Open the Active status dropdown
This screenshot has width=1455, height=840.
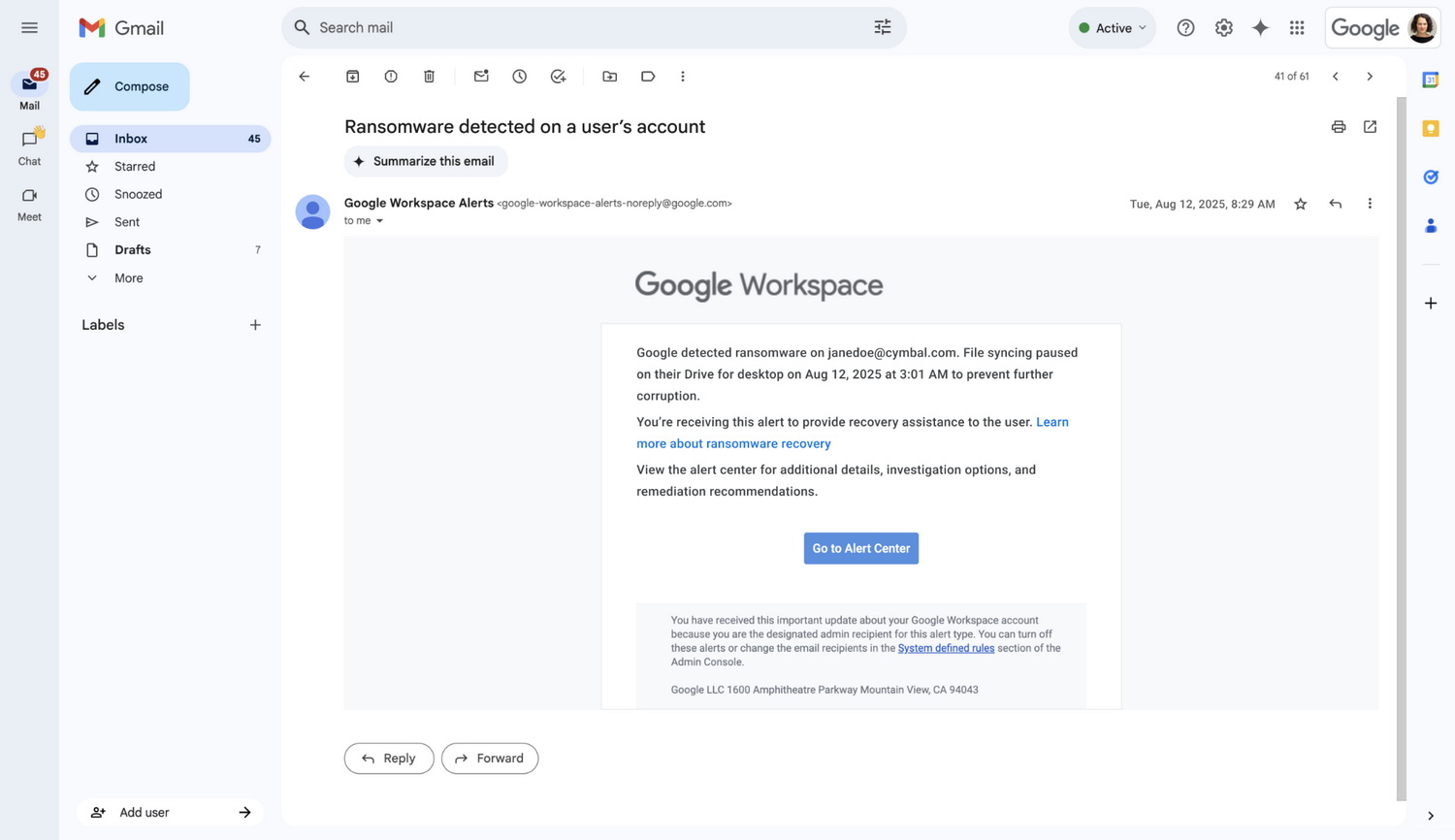[1112, 27]
